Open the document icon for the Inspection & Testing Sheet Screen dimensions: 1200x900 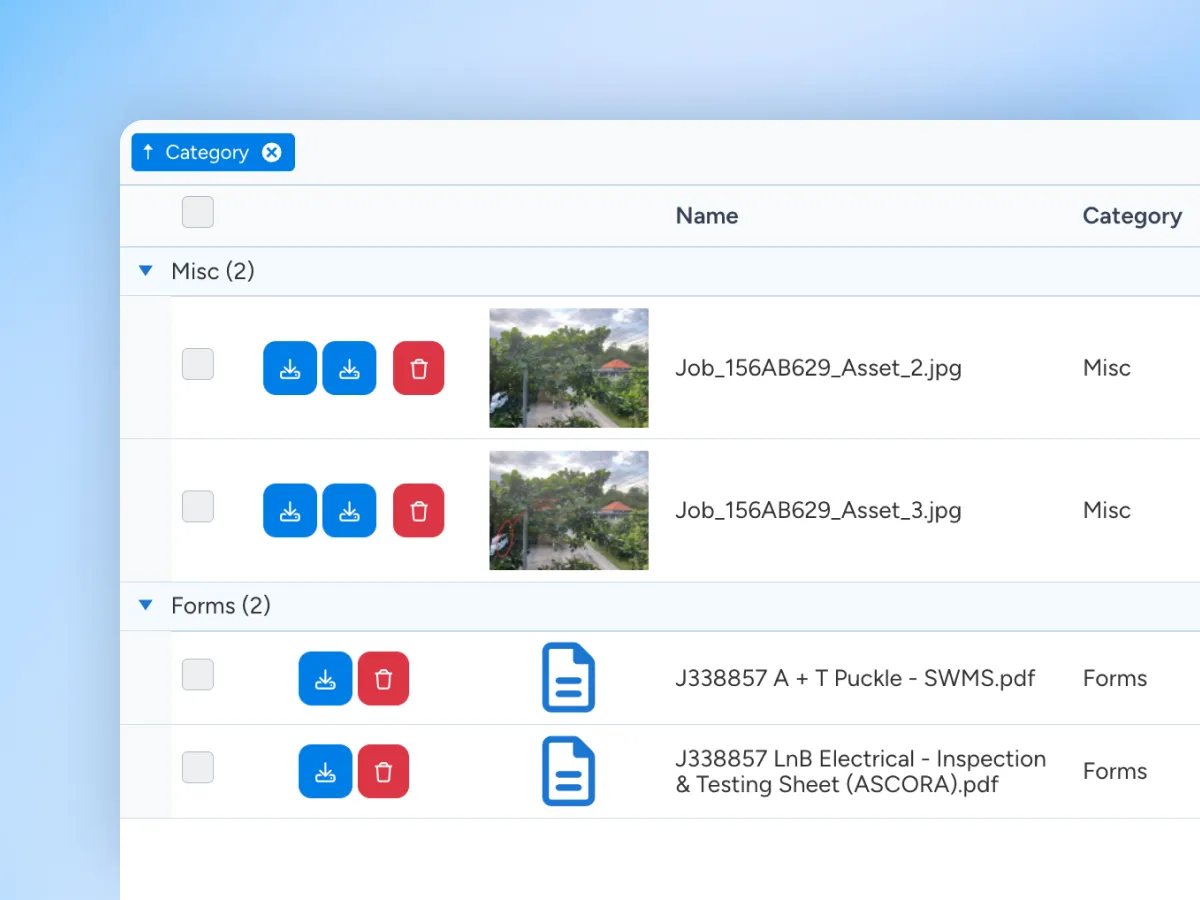tap(568, 771)
